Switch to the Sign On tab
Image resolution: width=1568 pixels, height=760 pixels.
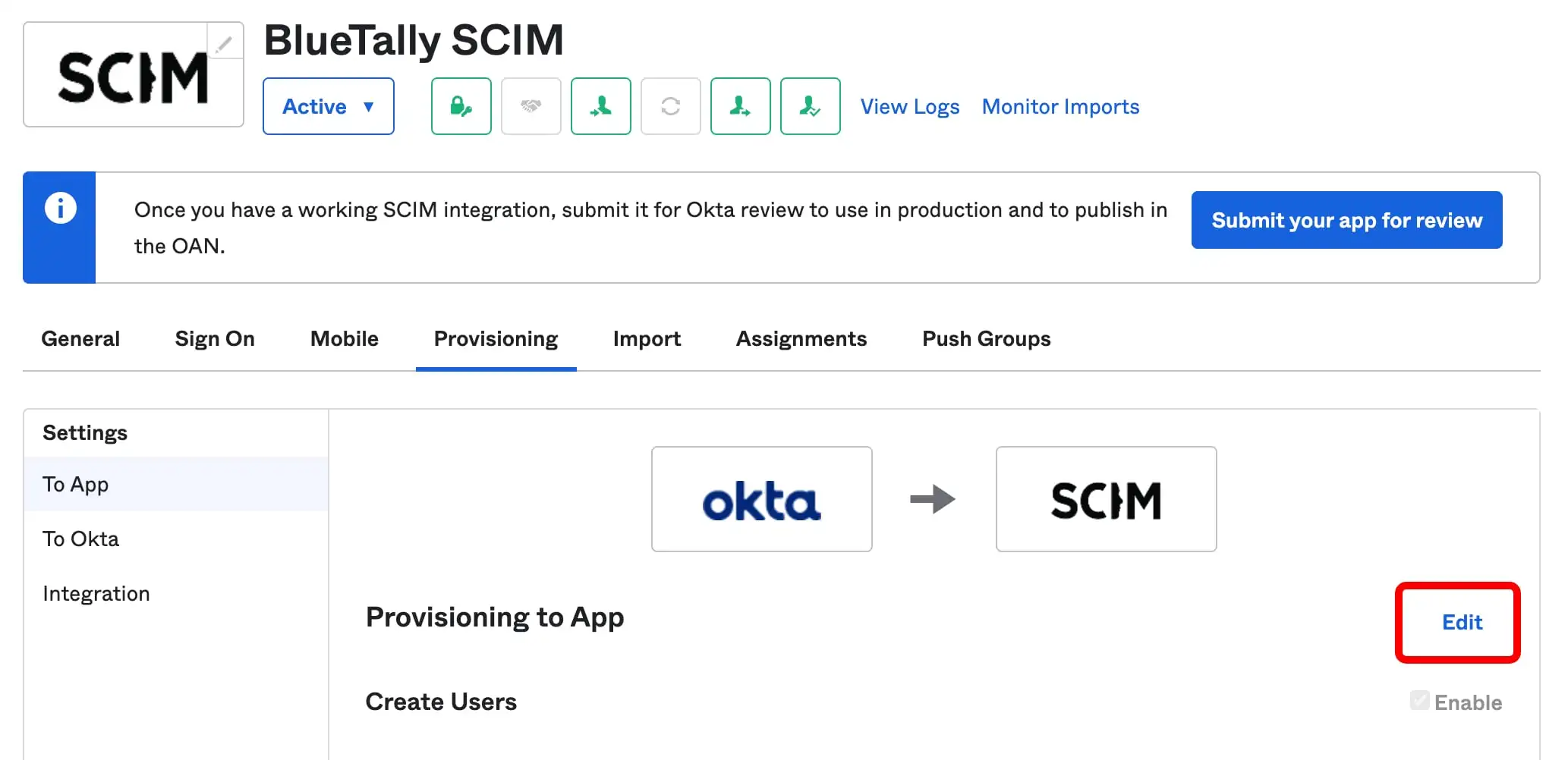point(215,339)
